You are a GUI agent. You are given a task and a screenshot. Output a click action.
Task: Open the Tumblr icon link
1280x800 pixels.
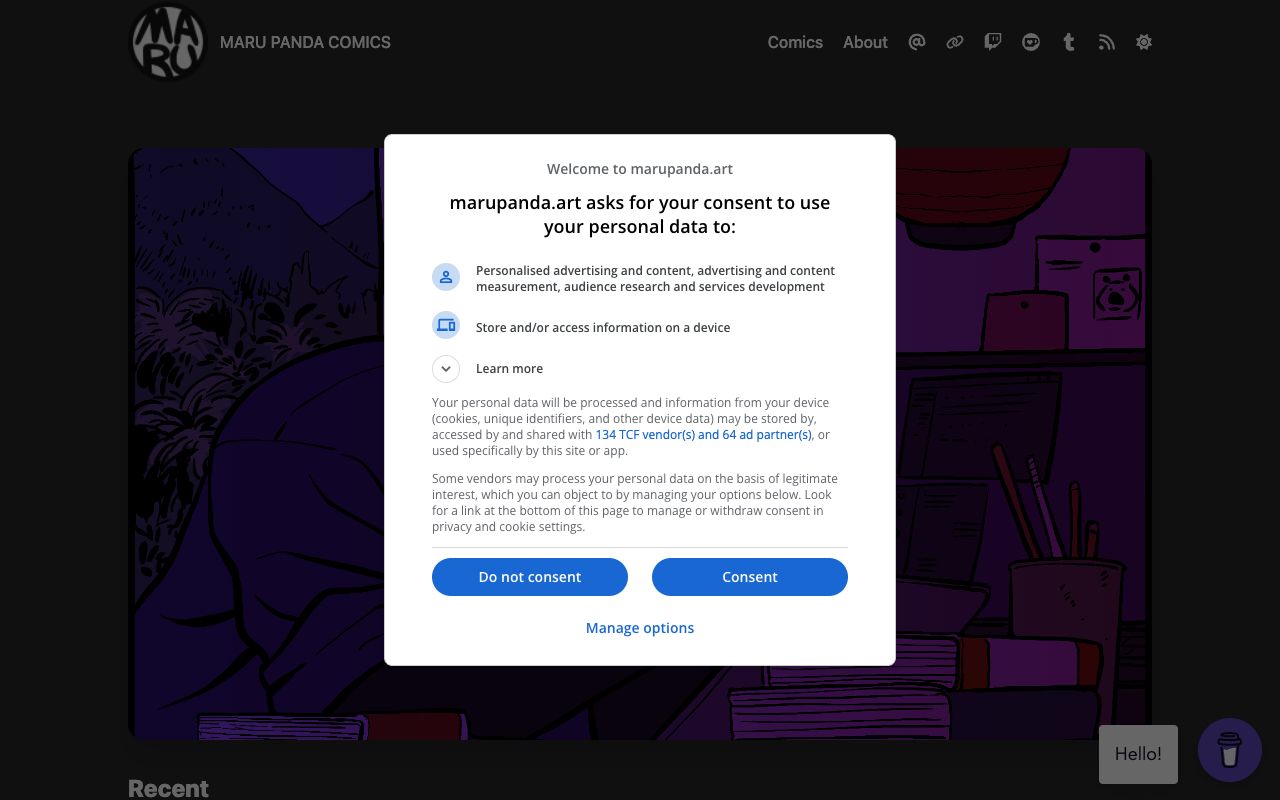pyautogui.click(x=1069, y=42)
